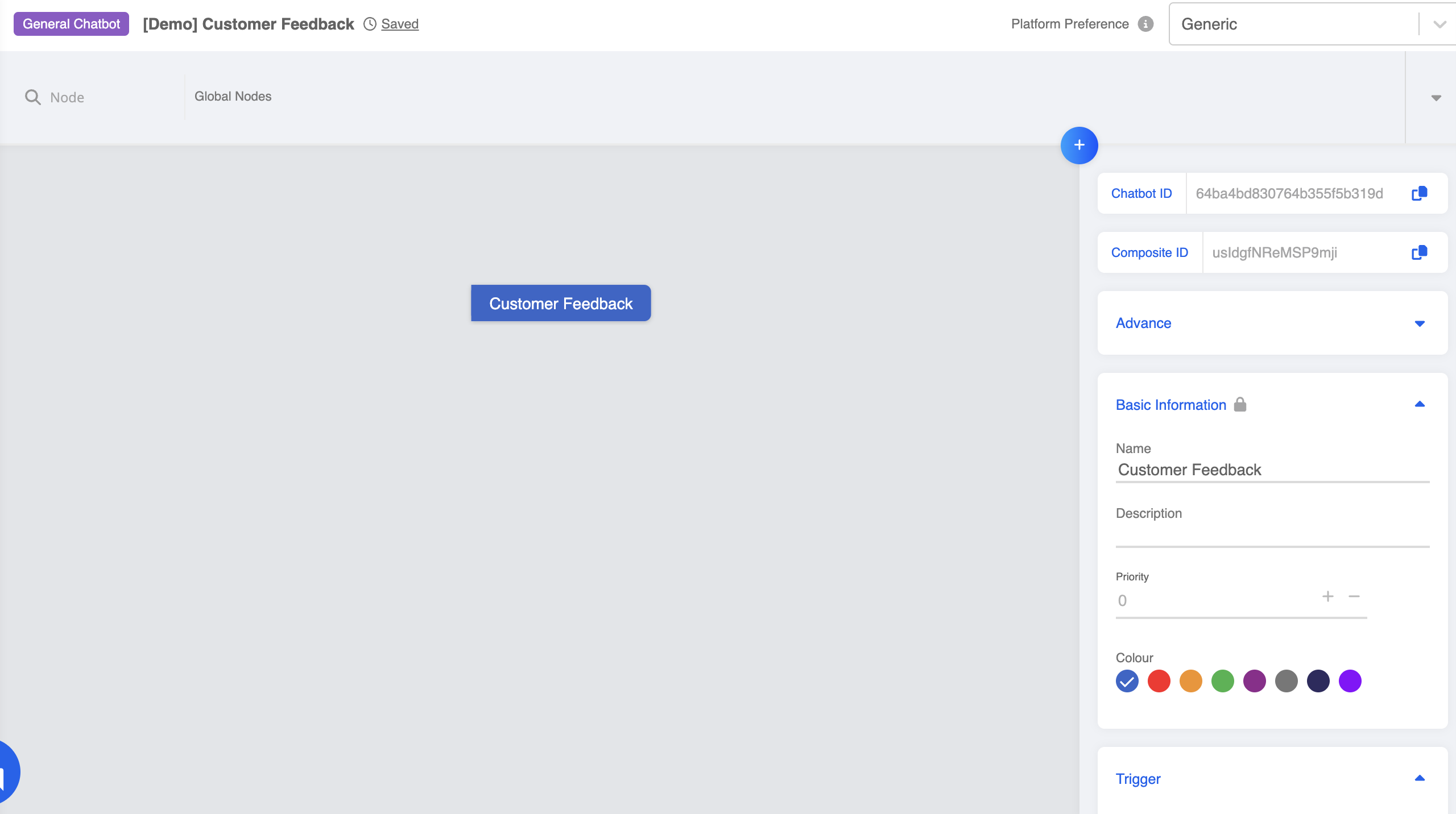Click the blue plus add node button
Screen dimensions: 1456x814
coord(1079,146)
